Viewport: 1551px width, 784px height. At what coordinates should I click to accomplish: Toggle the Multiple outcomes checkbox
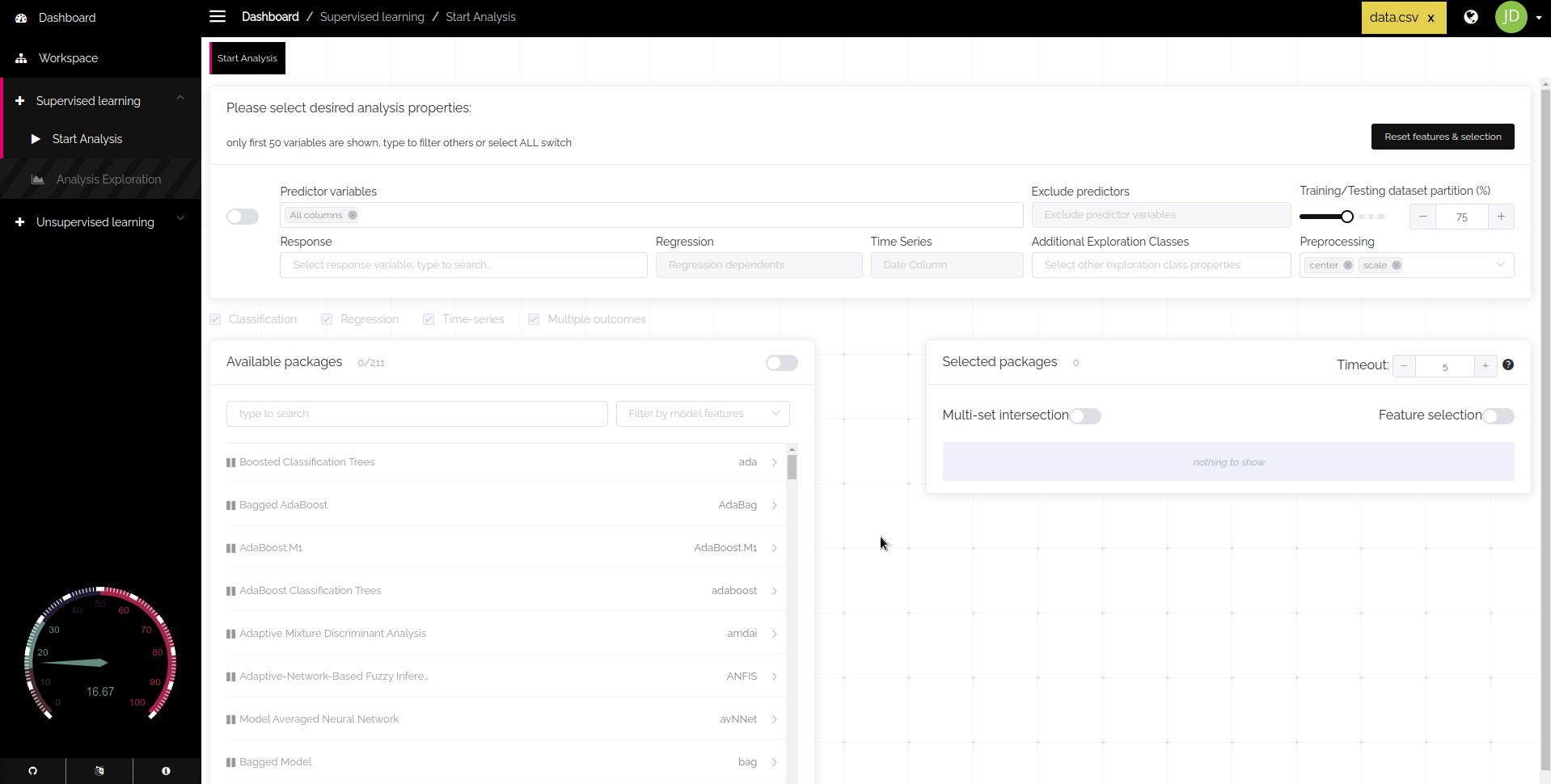point(534,319)
